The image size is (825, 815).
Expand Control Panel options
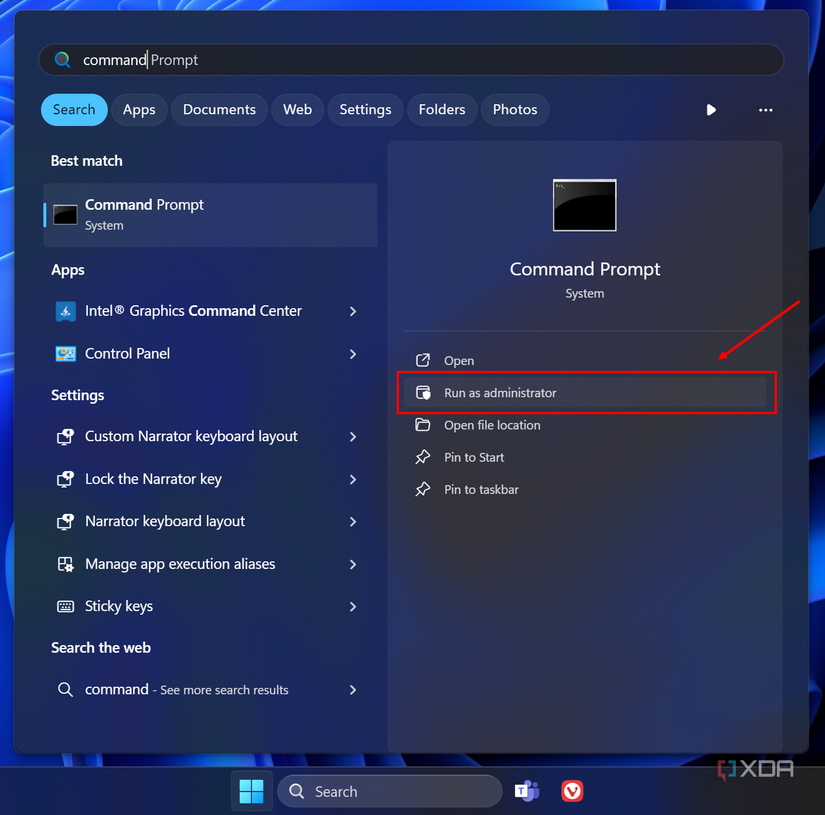(352, 353)
